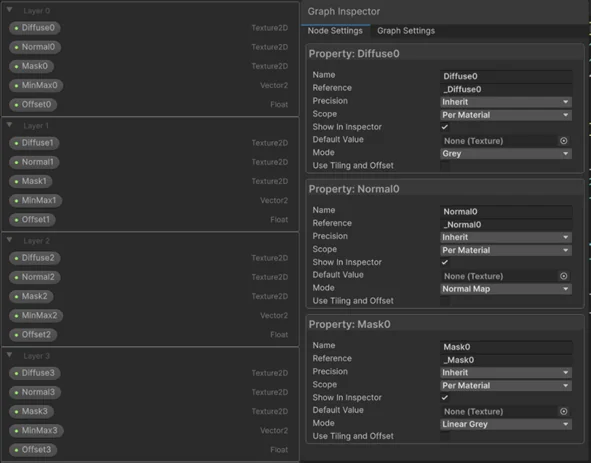Collapse the Layer 2 category

(x=9, y=240)
